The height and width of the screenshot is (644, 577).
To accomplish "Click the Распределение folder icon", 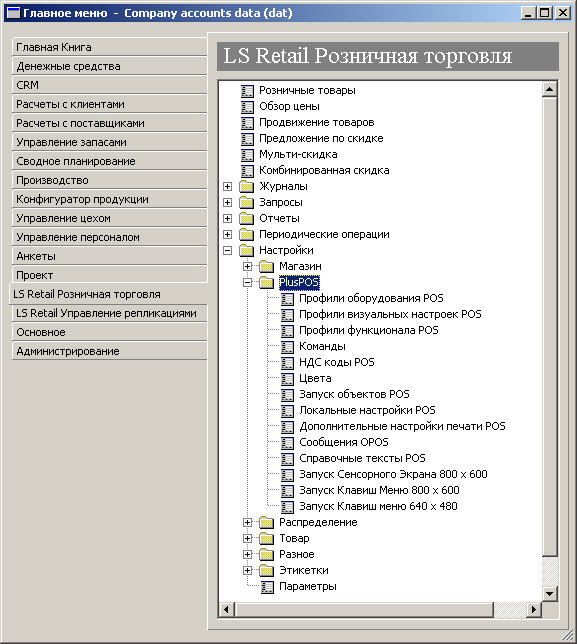I will tap(267, 523).
